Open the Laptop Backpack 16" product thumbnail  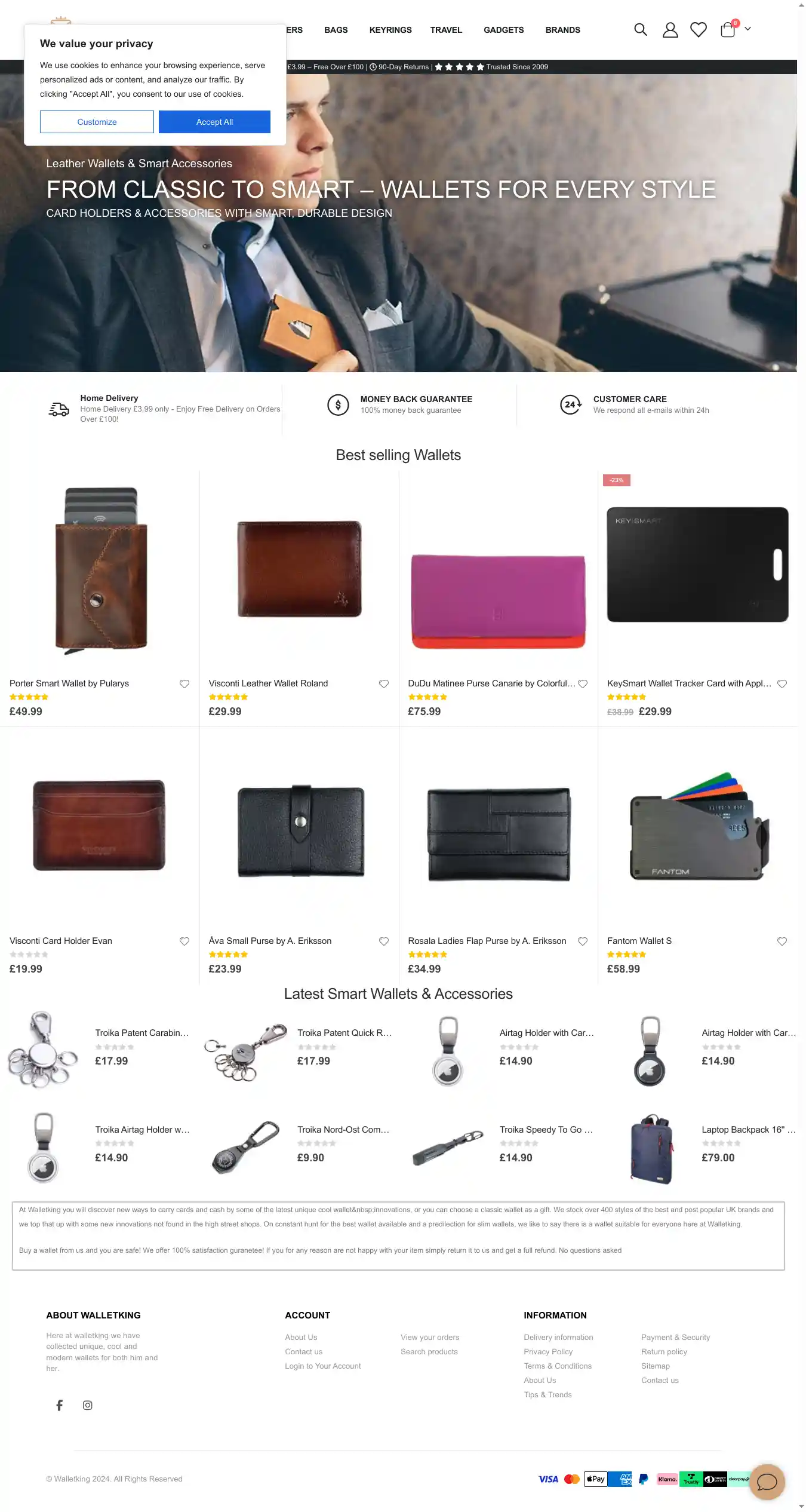pyautogui.click(x=651, y=1148)
